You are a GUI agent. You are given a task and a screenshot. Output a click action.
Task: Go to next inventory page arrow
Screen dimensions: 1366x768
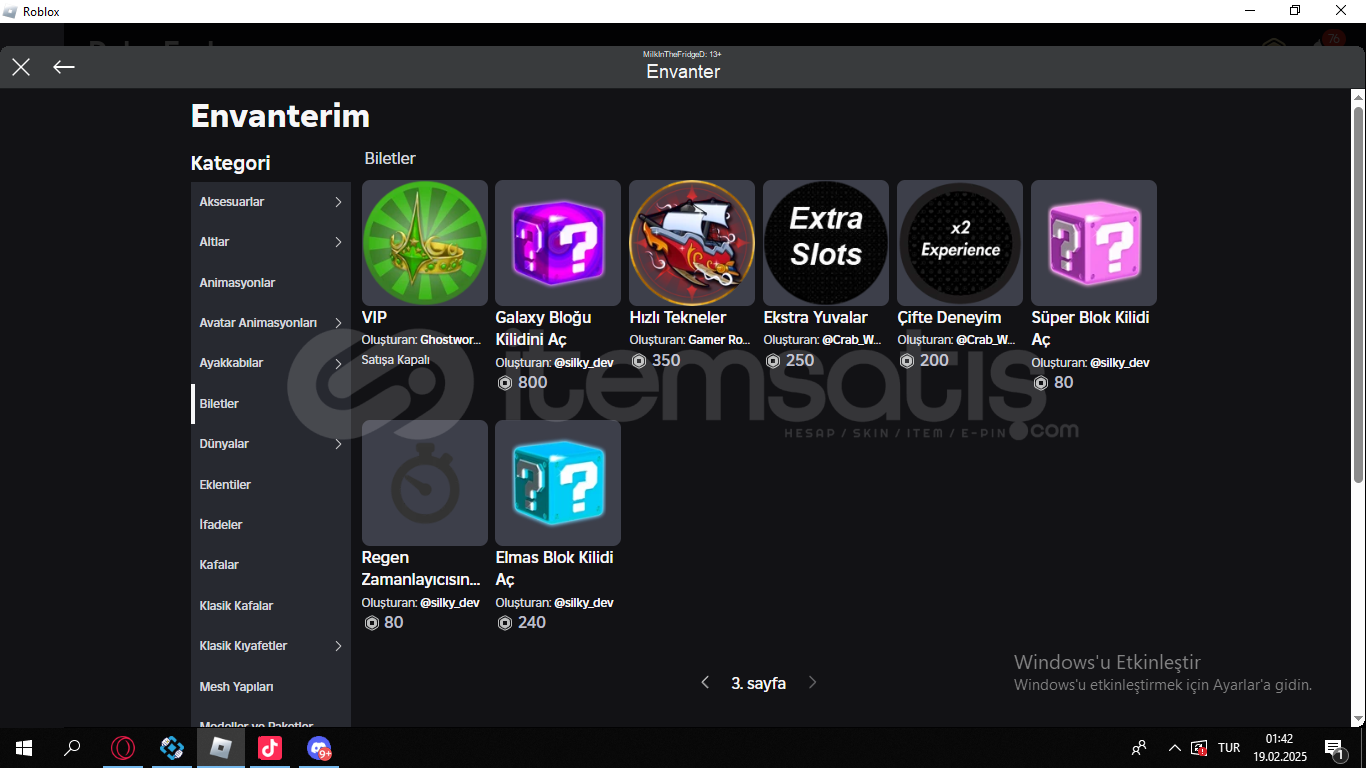(x=812, y=682)
